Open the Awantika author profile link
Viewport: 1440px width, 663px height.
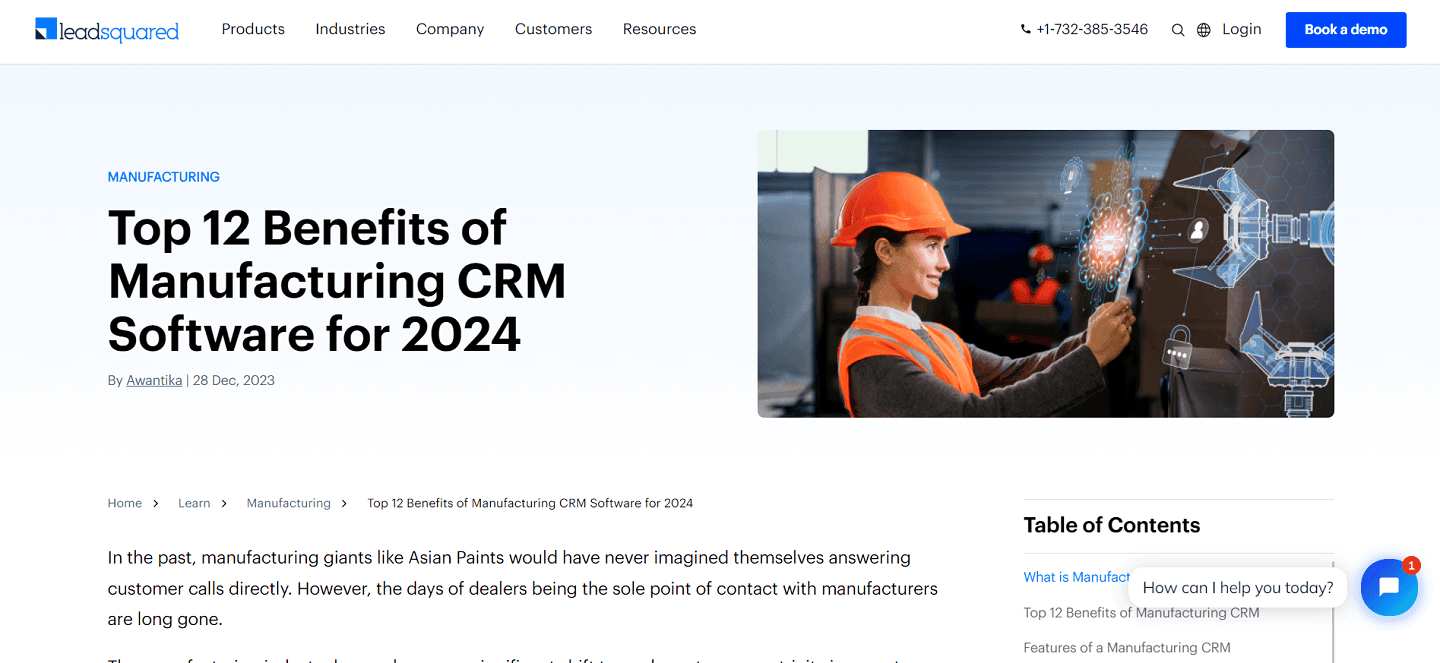click(x=153, y=380)
